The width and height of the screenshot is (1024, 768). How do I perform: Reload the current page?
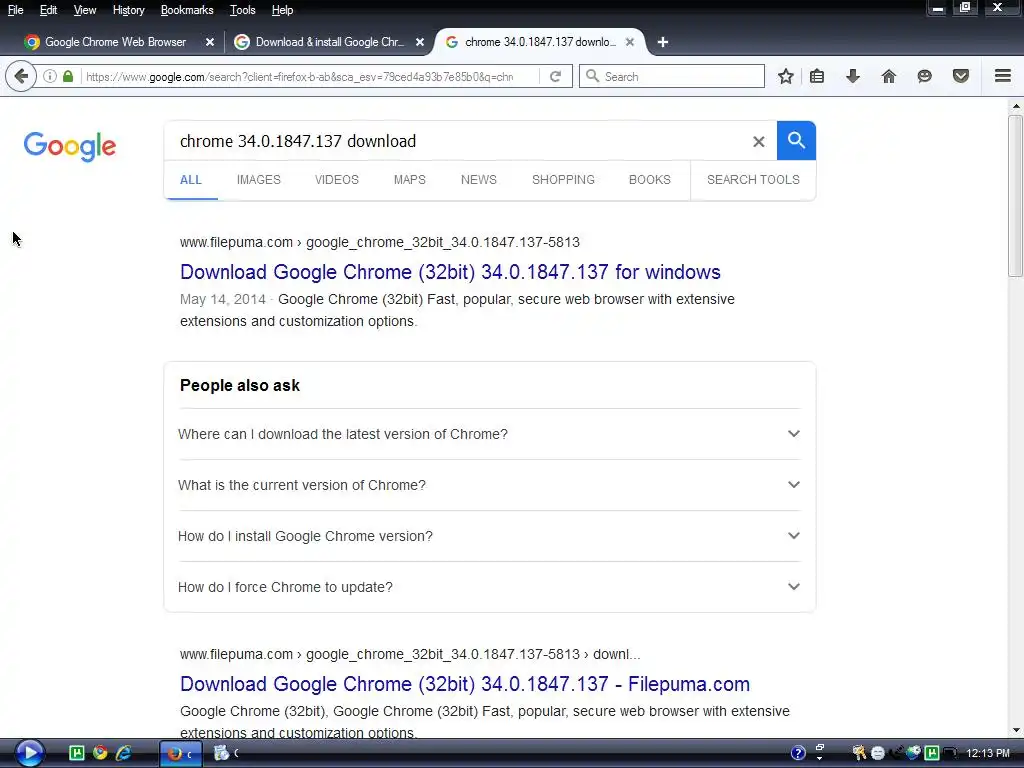click(556, 76)
